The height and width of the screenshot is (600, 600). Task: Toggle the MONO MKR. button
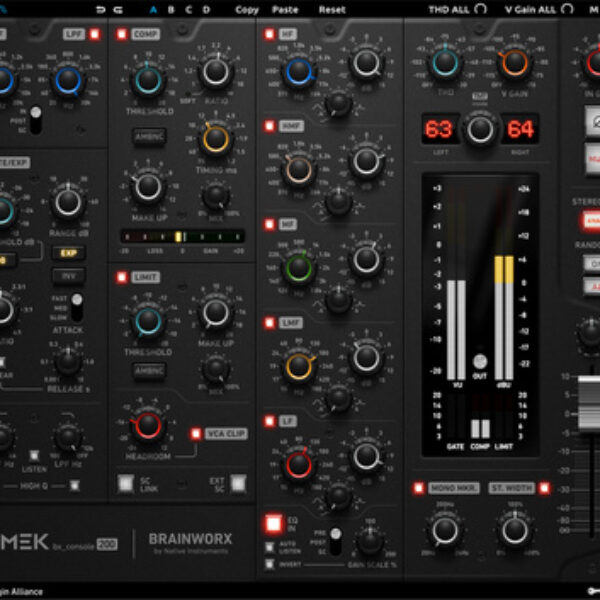coord(419,488)
